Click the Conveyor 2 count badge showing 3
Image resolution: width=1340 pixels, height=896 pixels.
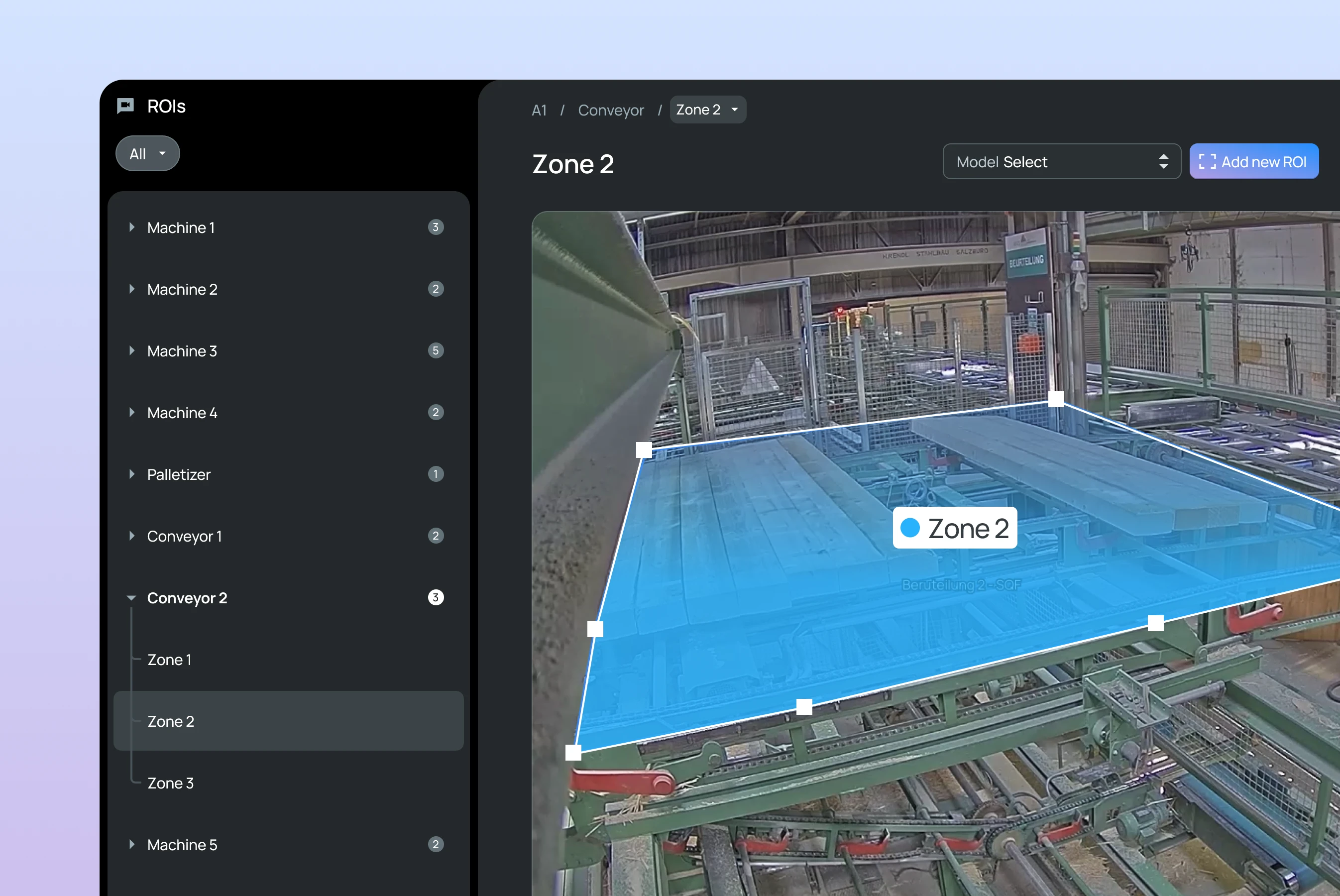point(436,597)
